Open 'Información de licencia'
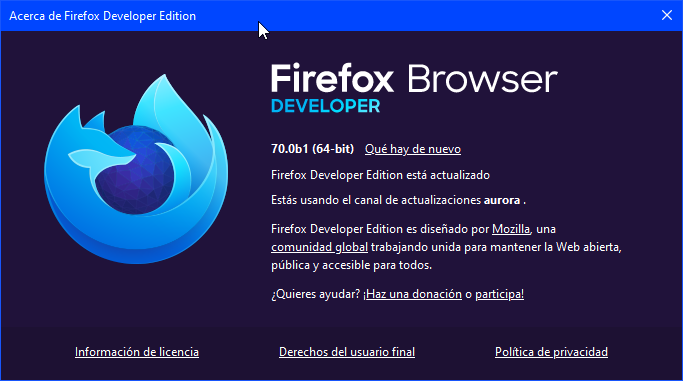 [x=137, y=352]
